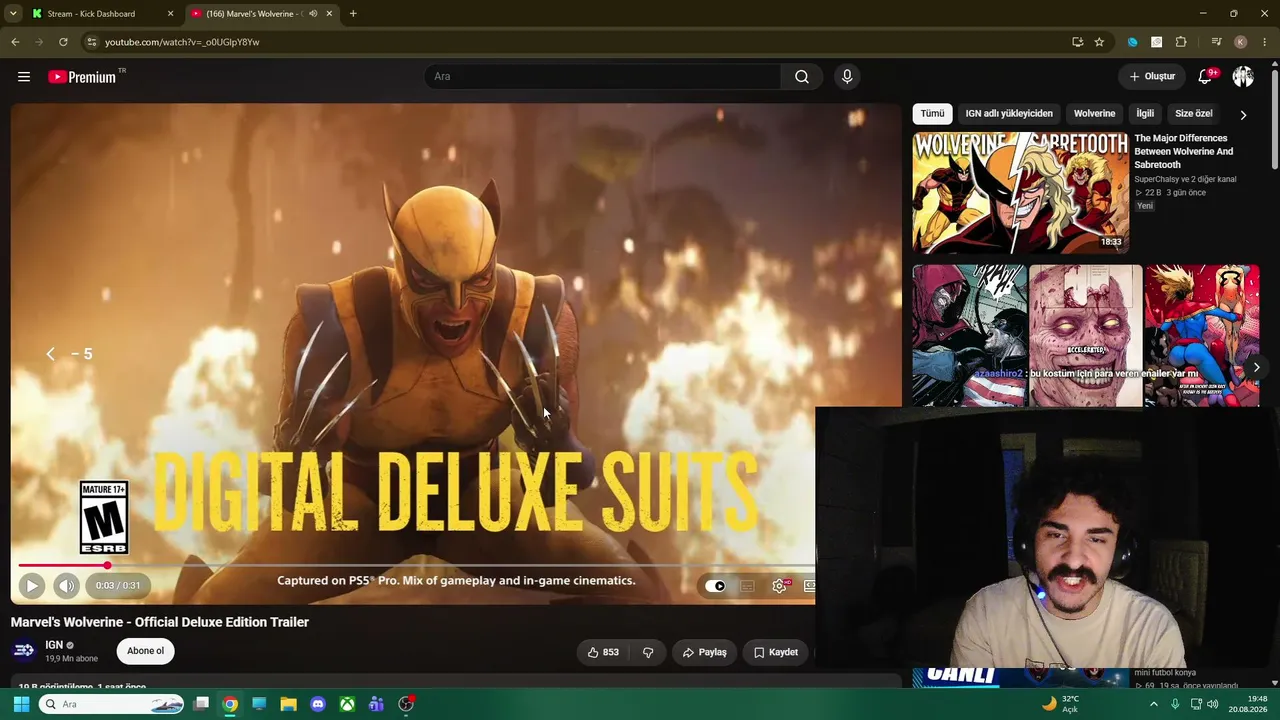Open the tab search dropdown
Viewport: 1280px width, 720px height.
[13, 14]
